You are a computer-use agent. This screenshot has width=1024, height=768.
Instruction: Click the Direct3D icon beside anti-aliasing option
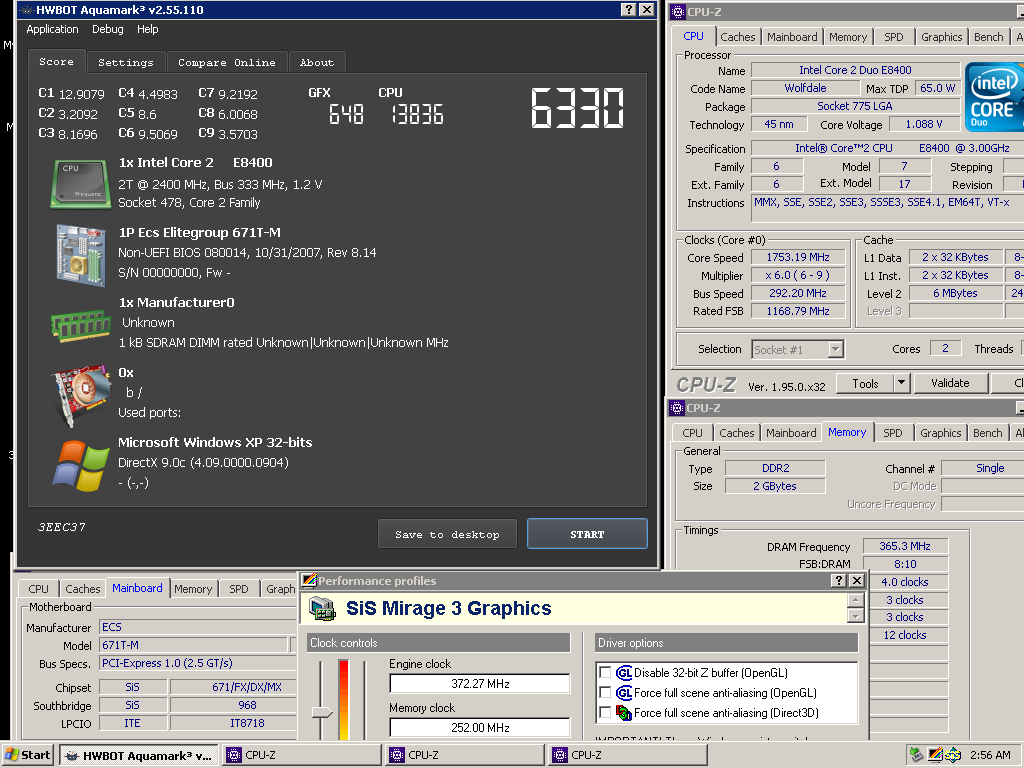pyautogui.click(x=624, y=712)
